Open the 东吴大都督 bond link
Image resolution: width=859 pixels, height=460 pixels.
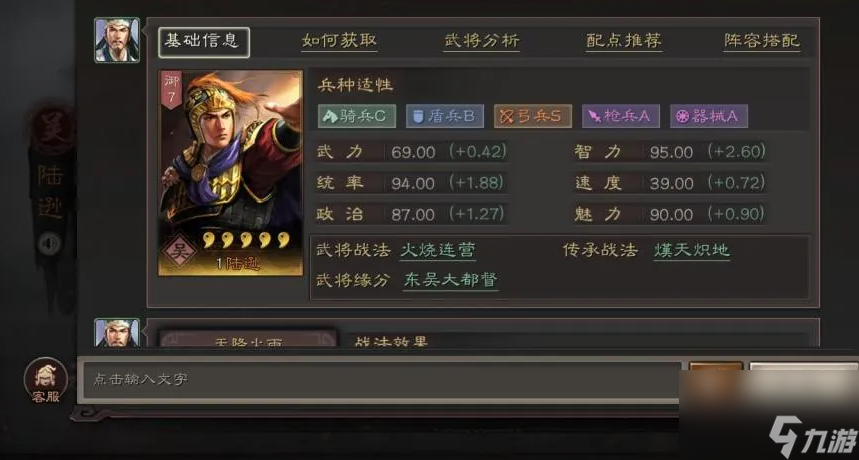pyautogui.click(x=450, y=280)
